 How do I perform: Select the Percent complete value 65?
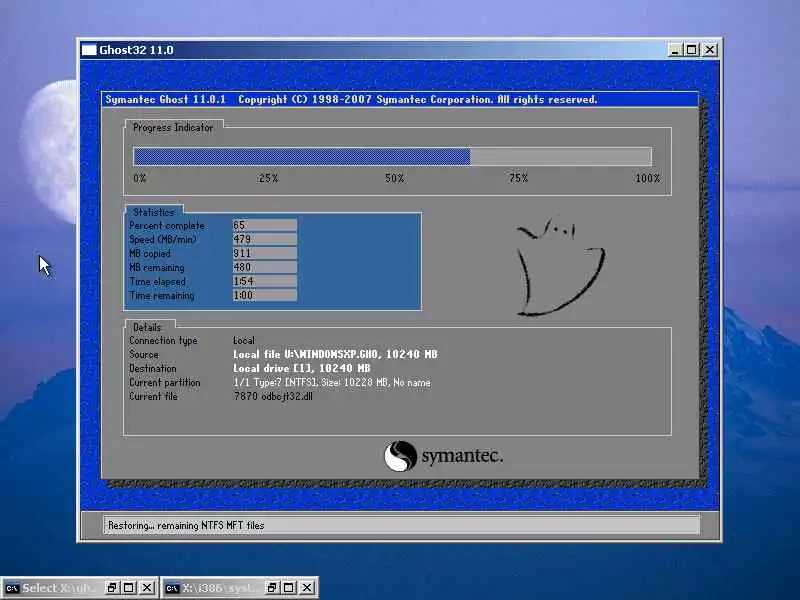(265, 225)
